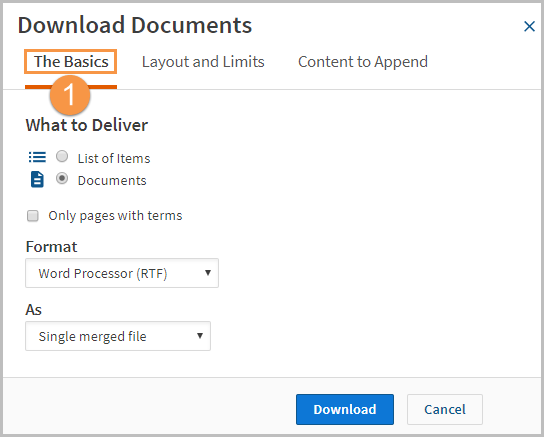Switch to Layout and Limits tab

pos(203,62)
